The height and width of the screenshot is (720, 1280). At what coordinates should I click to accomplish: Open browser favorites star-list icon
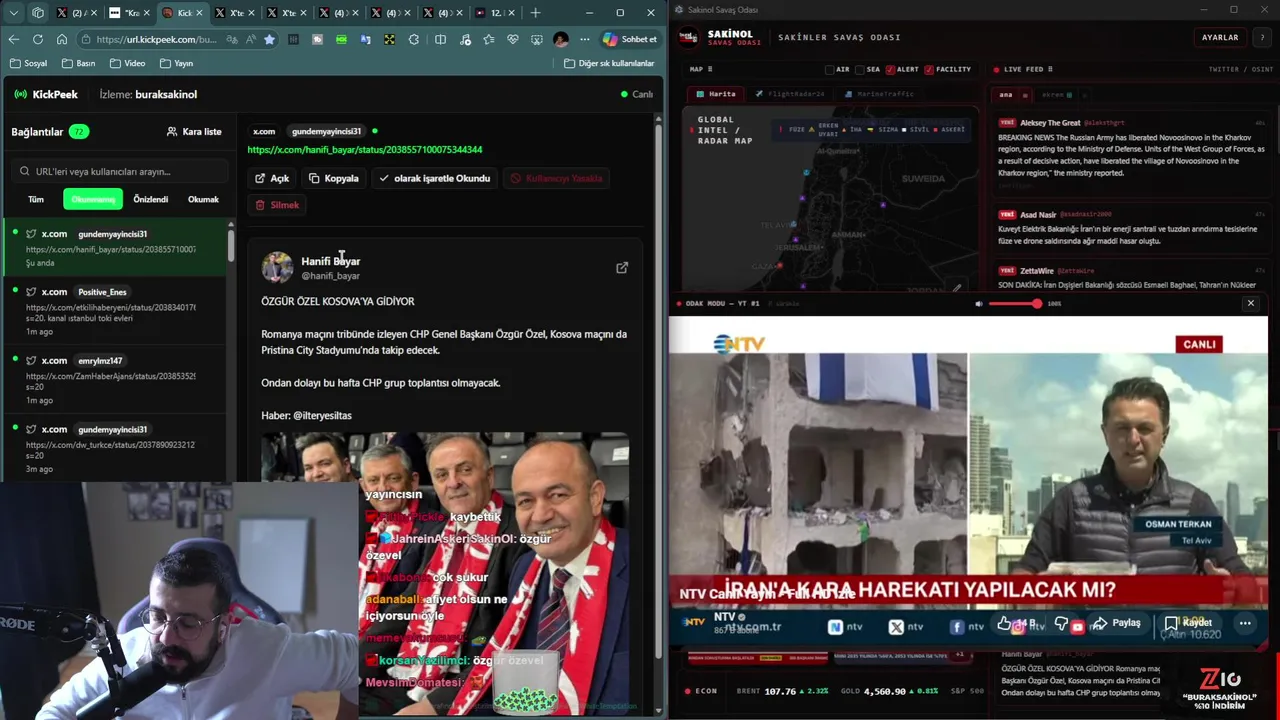click(488, 39)
